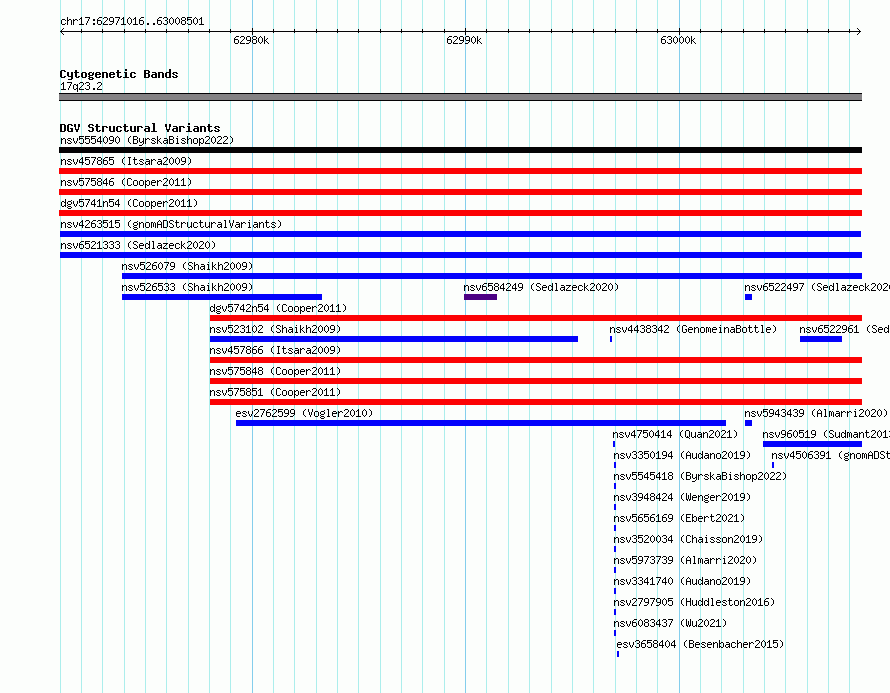The image size is (890, 693).
Task: Select the black nsv5554090 variant bar
Action: click(460, 150)
